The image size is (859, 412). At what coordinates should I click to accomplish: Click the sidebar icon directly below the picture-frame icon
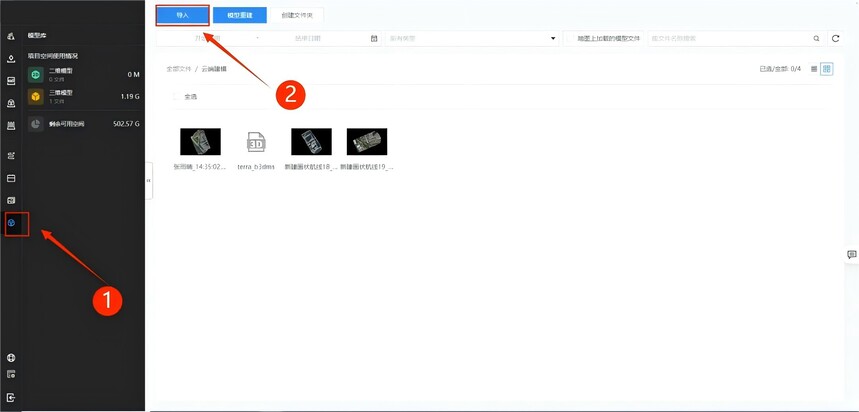pos(11,104)
